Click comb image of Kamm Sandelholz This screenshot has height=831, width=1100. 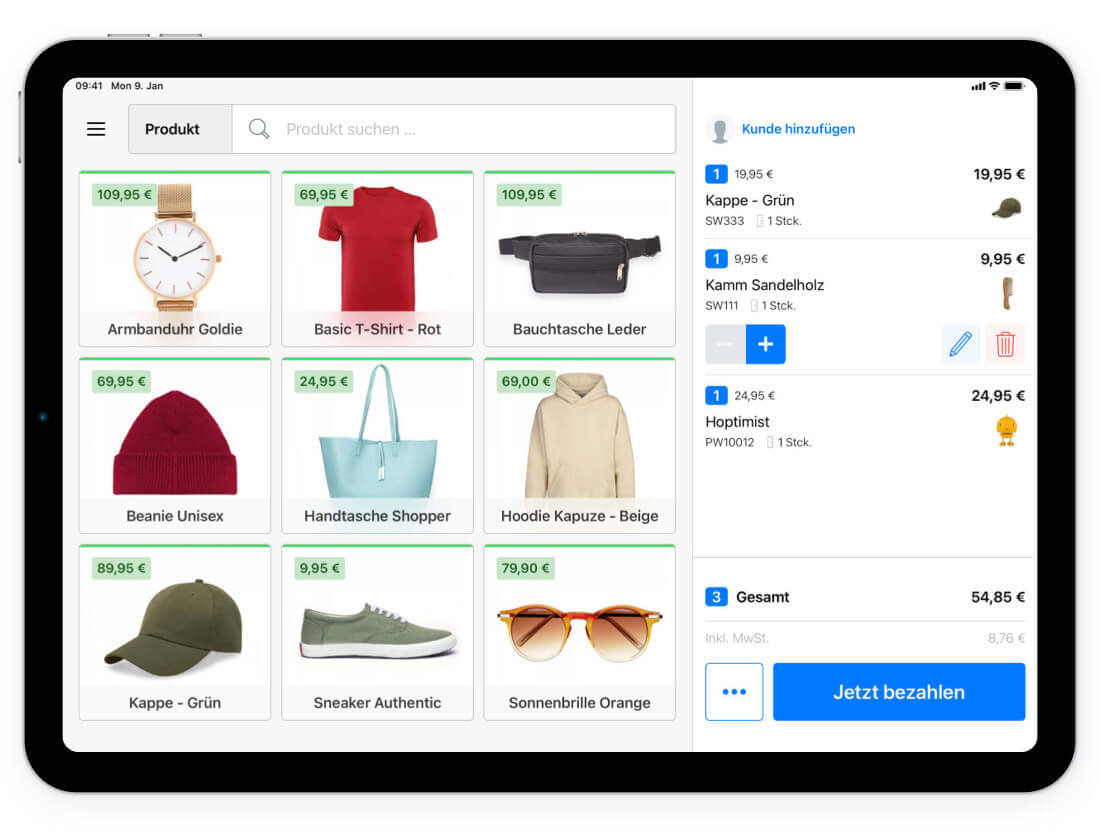1007,293
